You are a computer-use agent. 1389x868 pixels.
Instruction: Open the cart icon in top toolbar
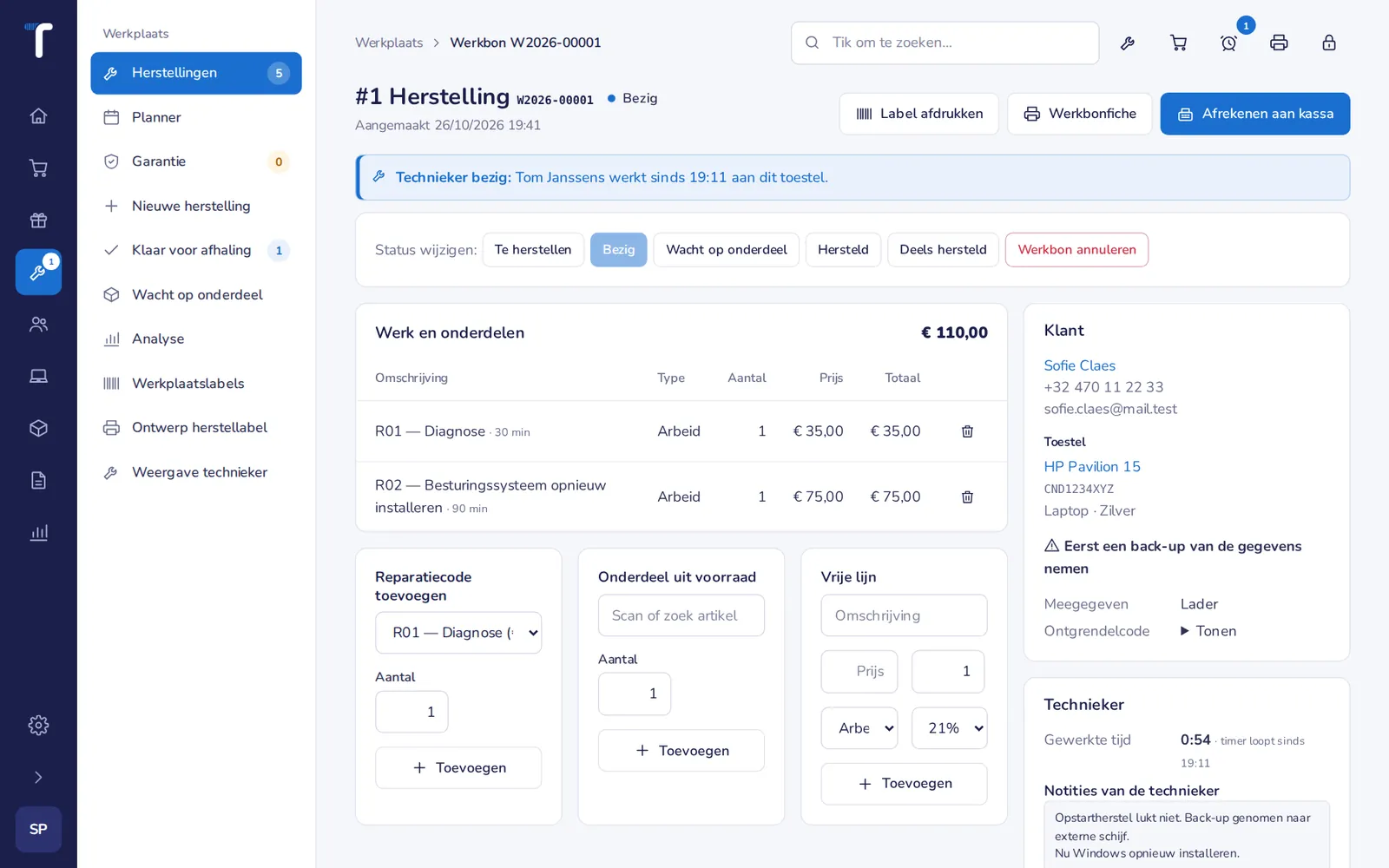(x=1178, y=43)
